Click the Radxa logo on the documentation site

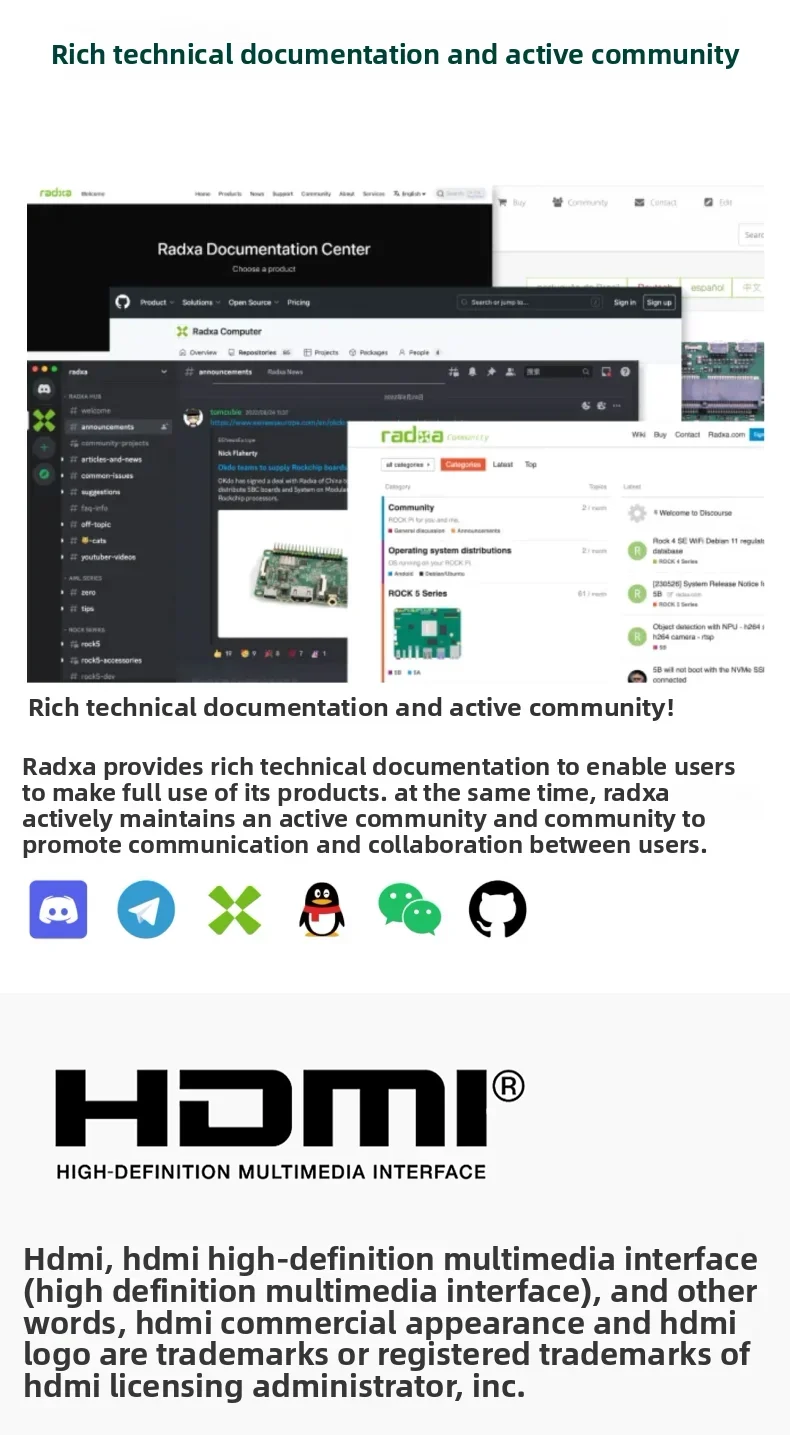click(56, 193)
